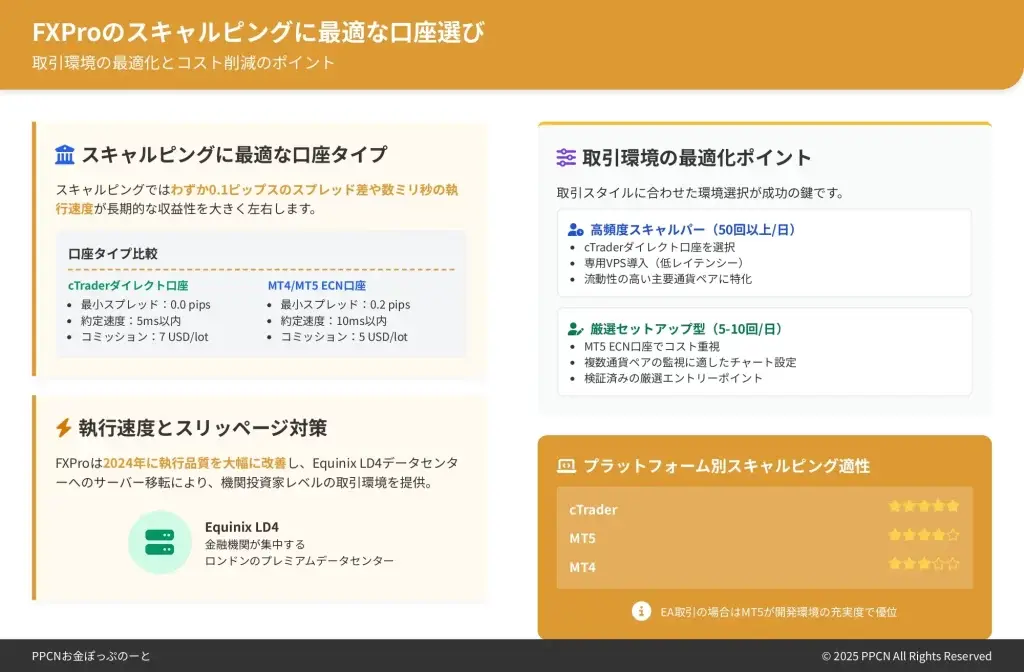Select the MT4/MT5 ECN口座 heading
This screenshot has width=1024, height=672.
317,286
